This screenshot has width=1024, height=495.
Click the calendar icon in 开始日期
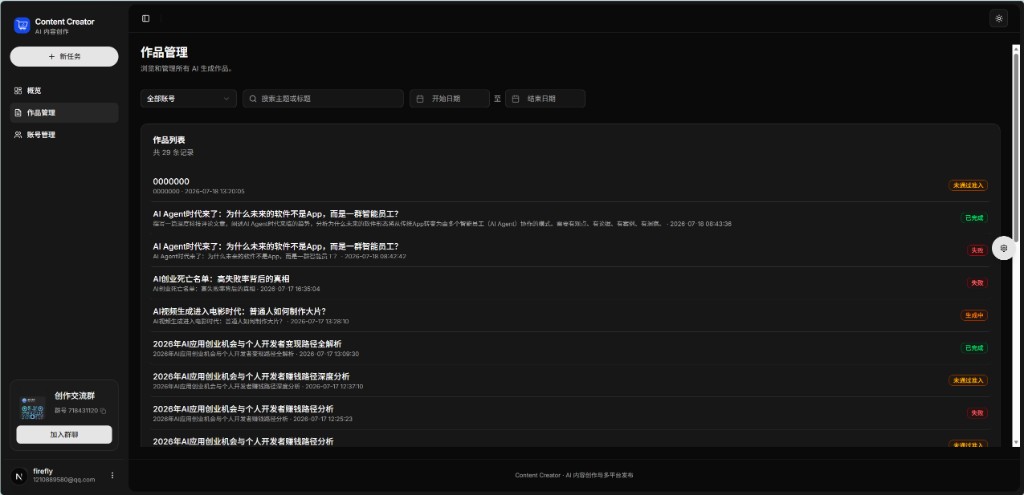421,99
